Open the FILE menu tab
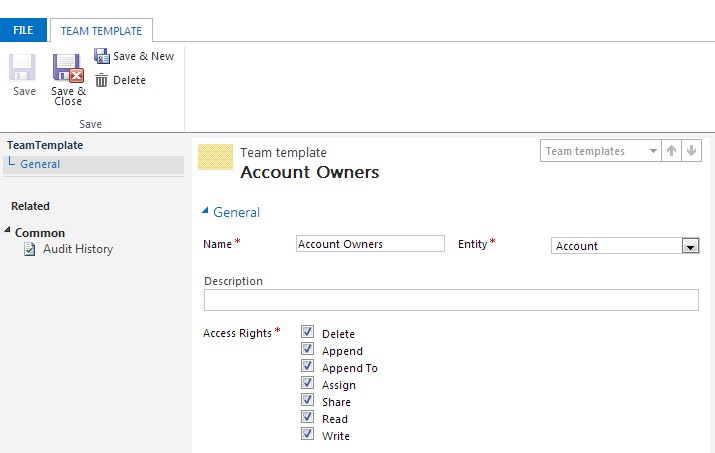715x453 pixels. (x=23, y=30)
